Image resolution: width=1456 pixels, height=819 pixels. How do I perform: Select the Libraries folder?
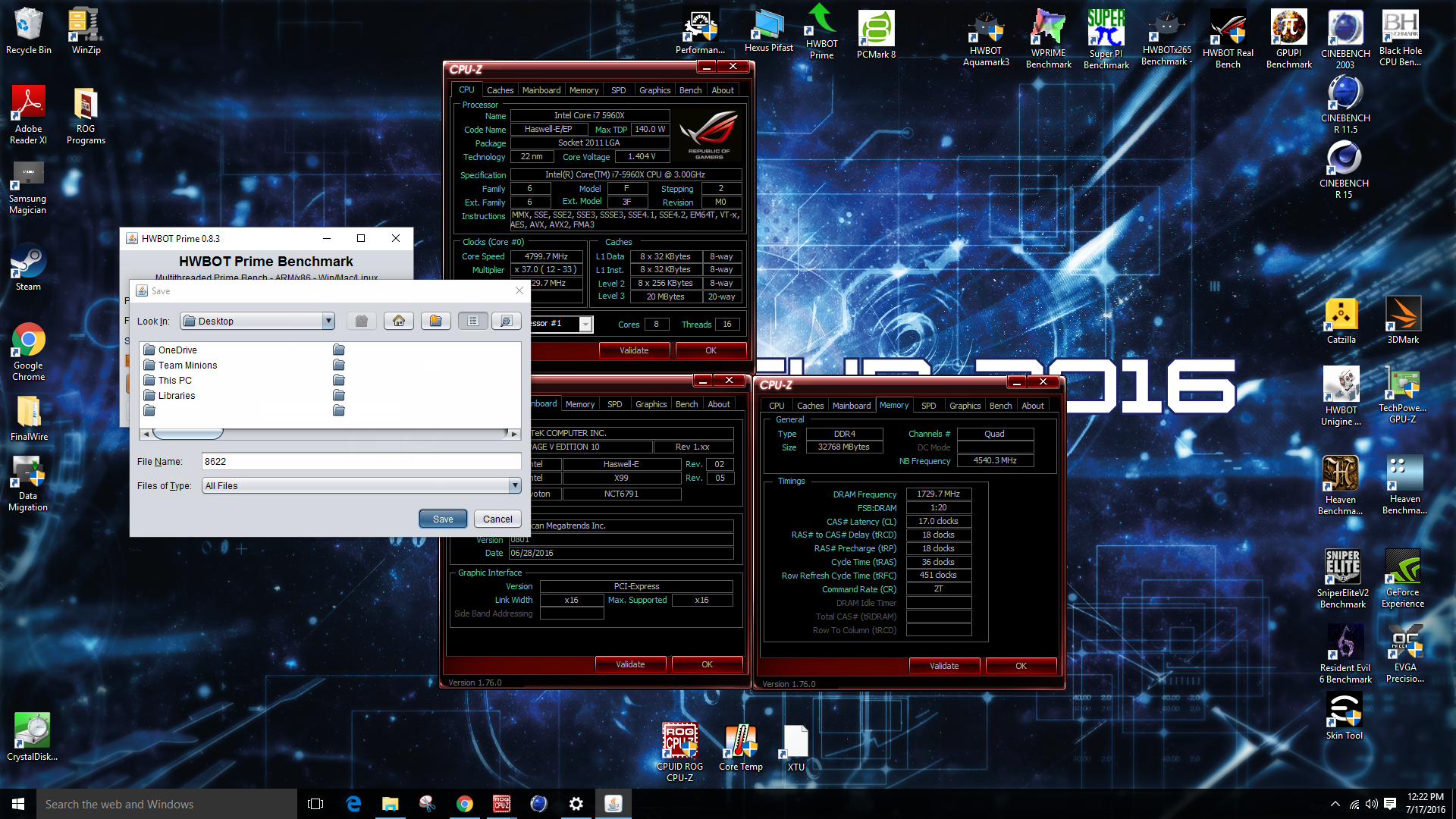tap(170, 395)
